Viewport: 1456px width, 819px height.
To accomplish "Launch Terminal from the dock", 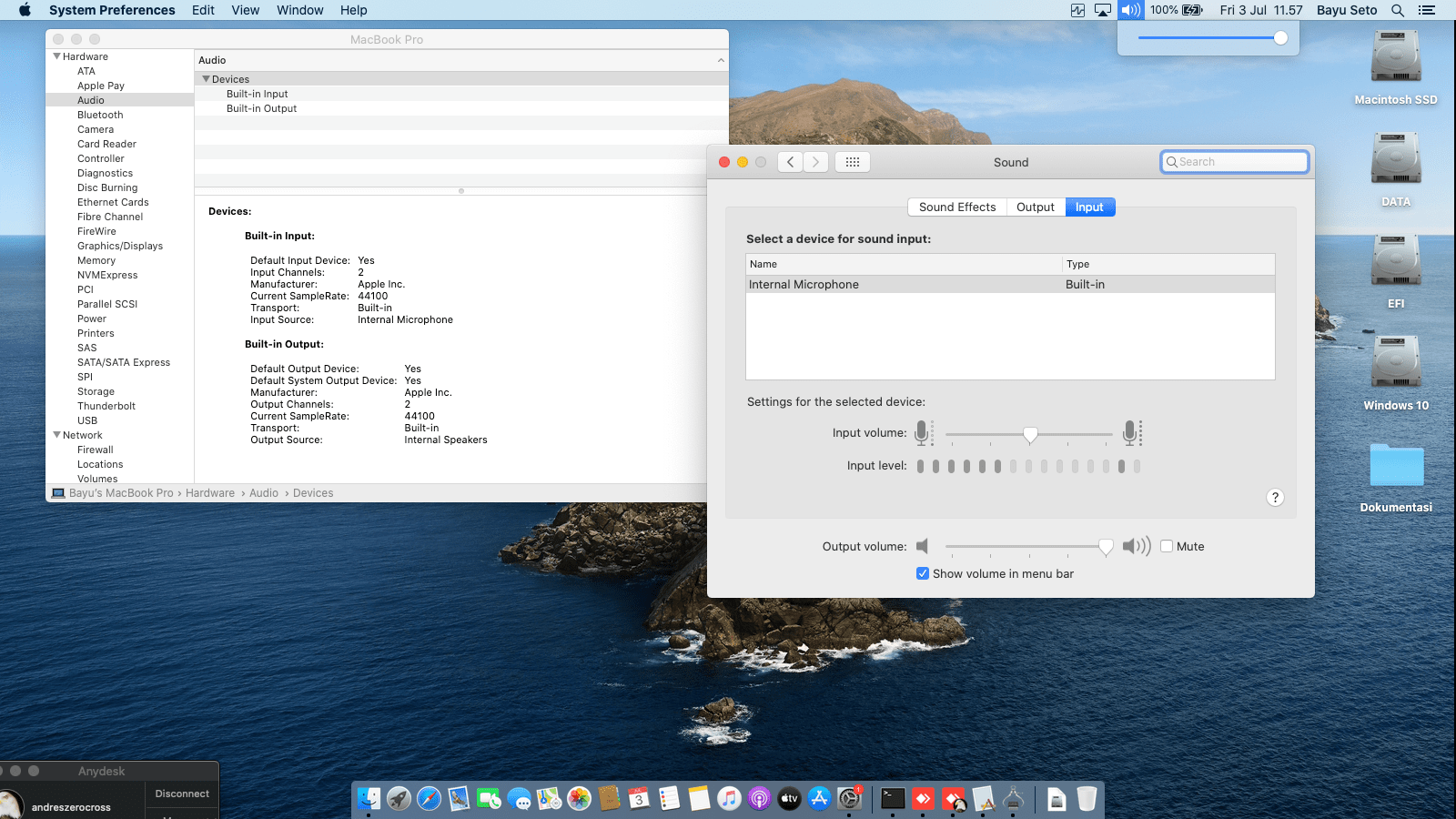I will pos(893,799).
